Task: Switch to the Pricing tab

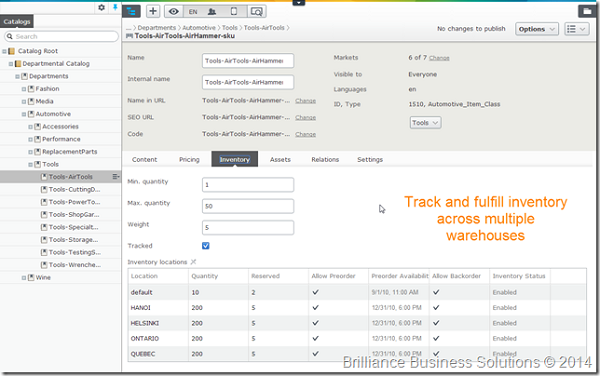Action: tap(189, 160)
